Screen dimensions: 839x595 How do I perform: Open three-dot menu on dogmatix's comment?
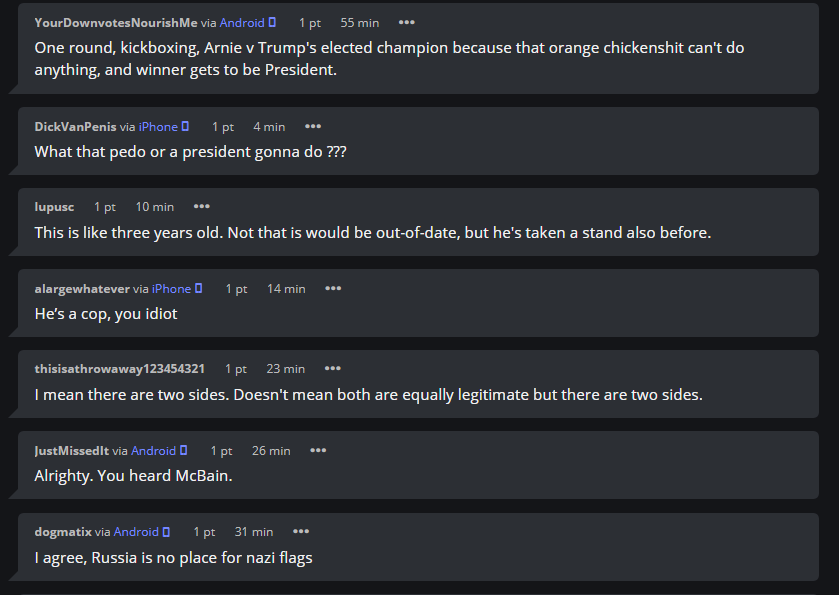[x=301, y=531]
